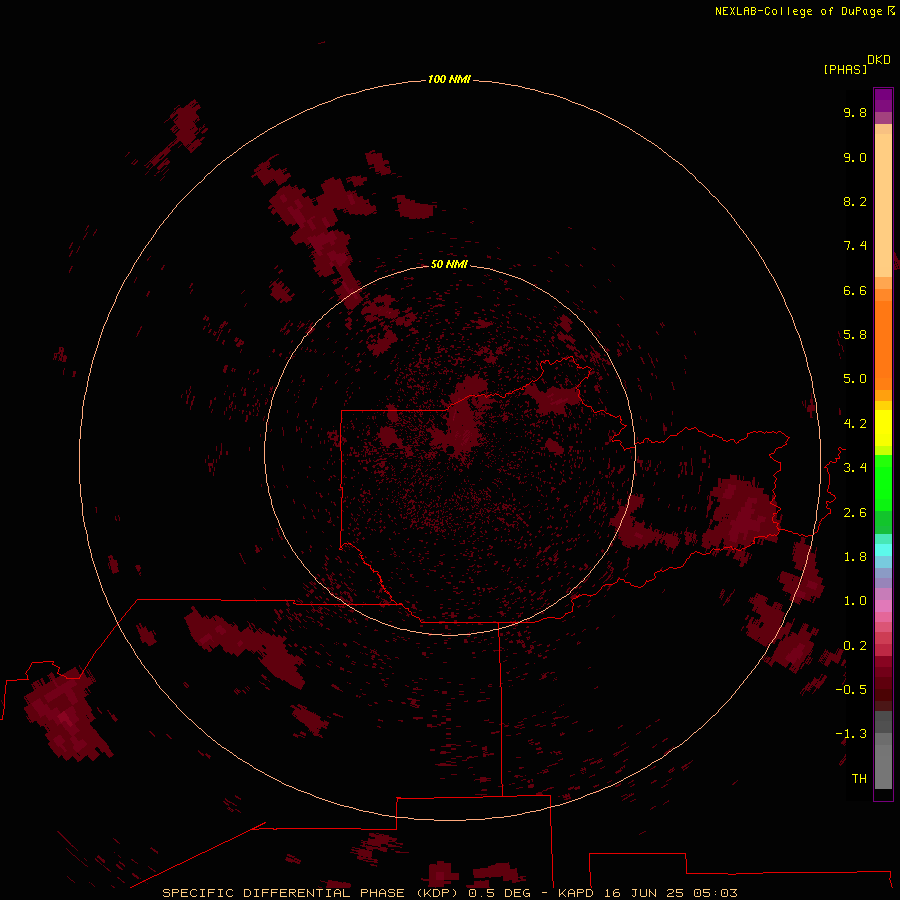This screenshot has width=900, height=900.
Task: Click the 1.0 value on the color scale
Action: (855, 601)
